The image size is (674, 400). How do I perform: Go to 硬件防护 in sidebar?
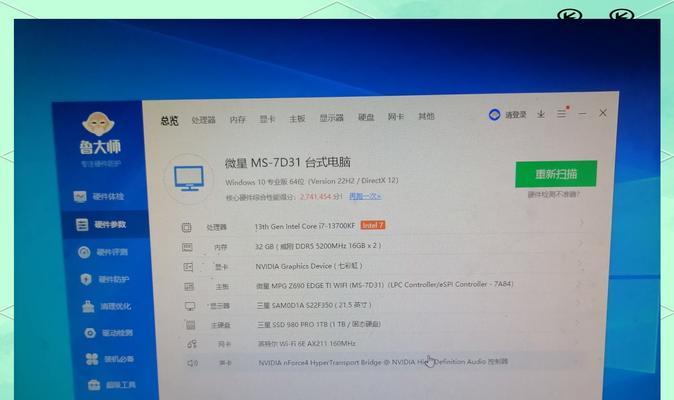[105, 279]
